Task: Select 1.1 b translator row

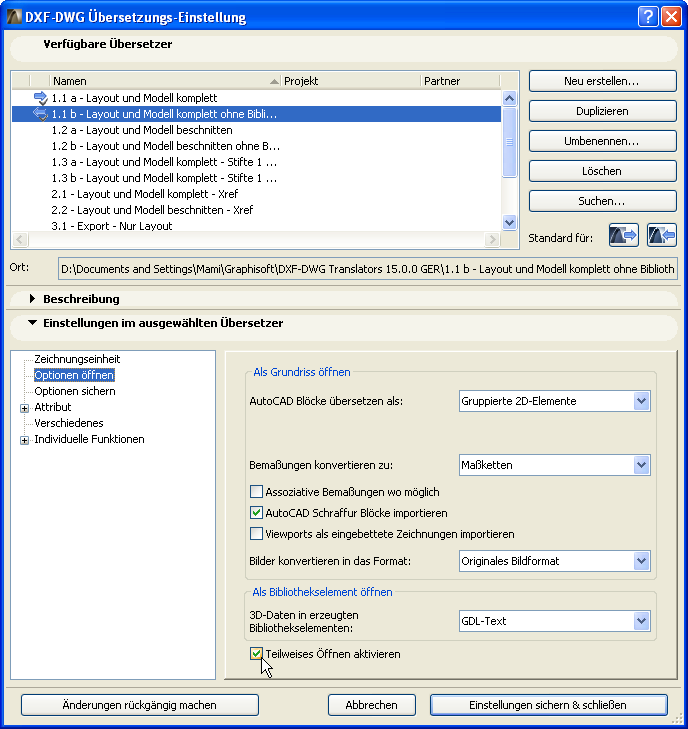Action: tap(256, 114)
